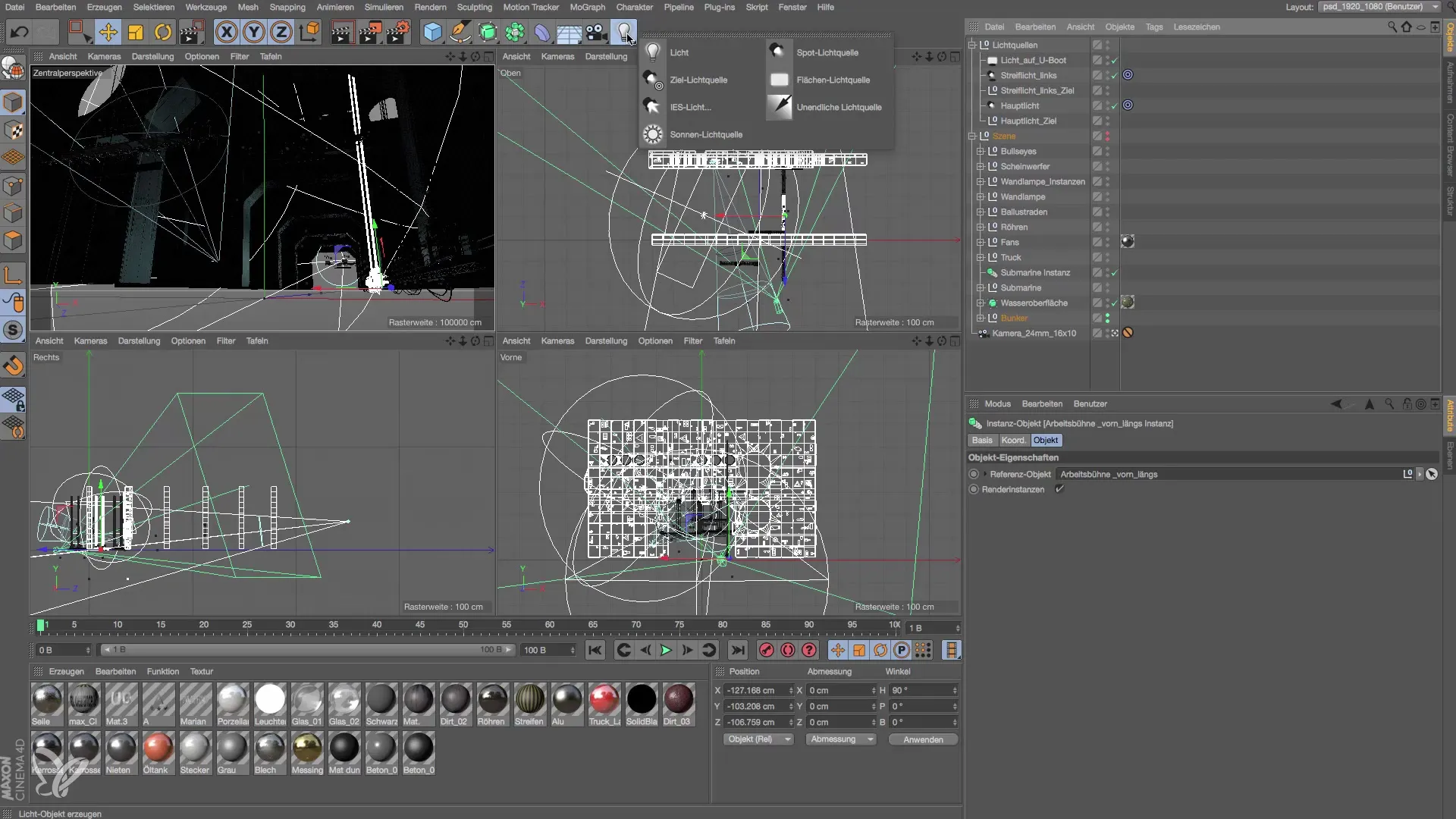
Task: Click the Anwenden button
Action: tap(923, 739)
